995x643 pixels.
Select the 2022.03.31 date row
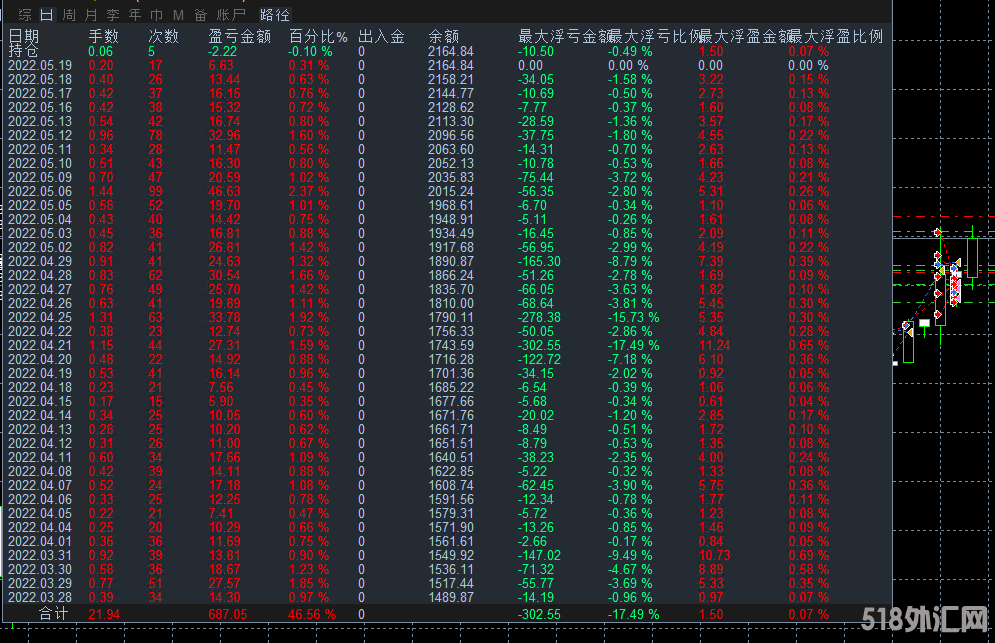pyautogui.click(x=40, y=555)
